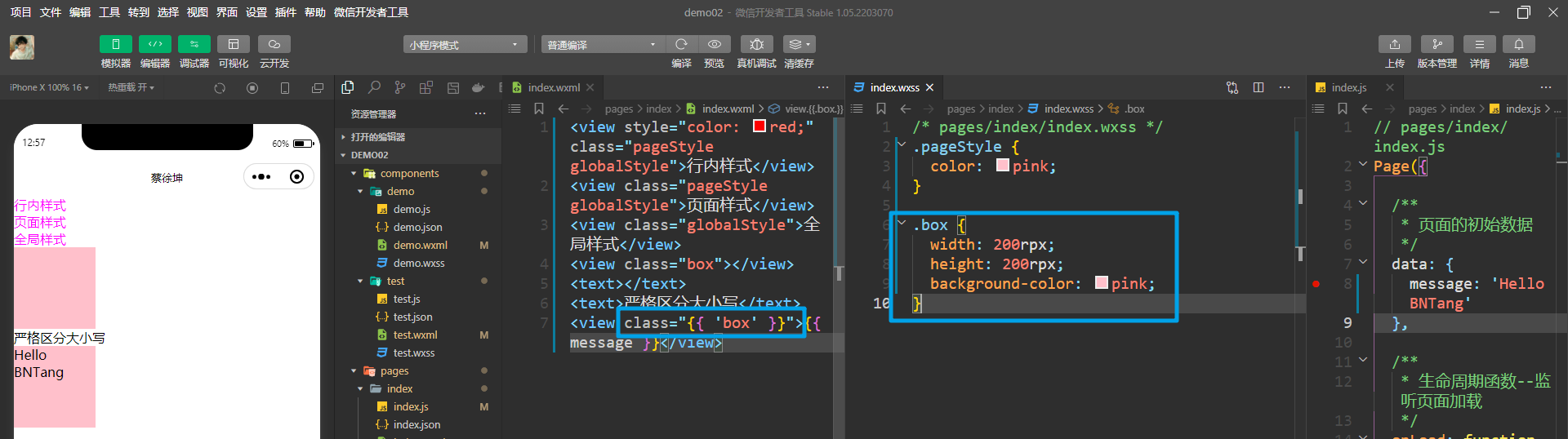Open the Explorer files icon
The image size is (1568, 439).
click(348, 87)
